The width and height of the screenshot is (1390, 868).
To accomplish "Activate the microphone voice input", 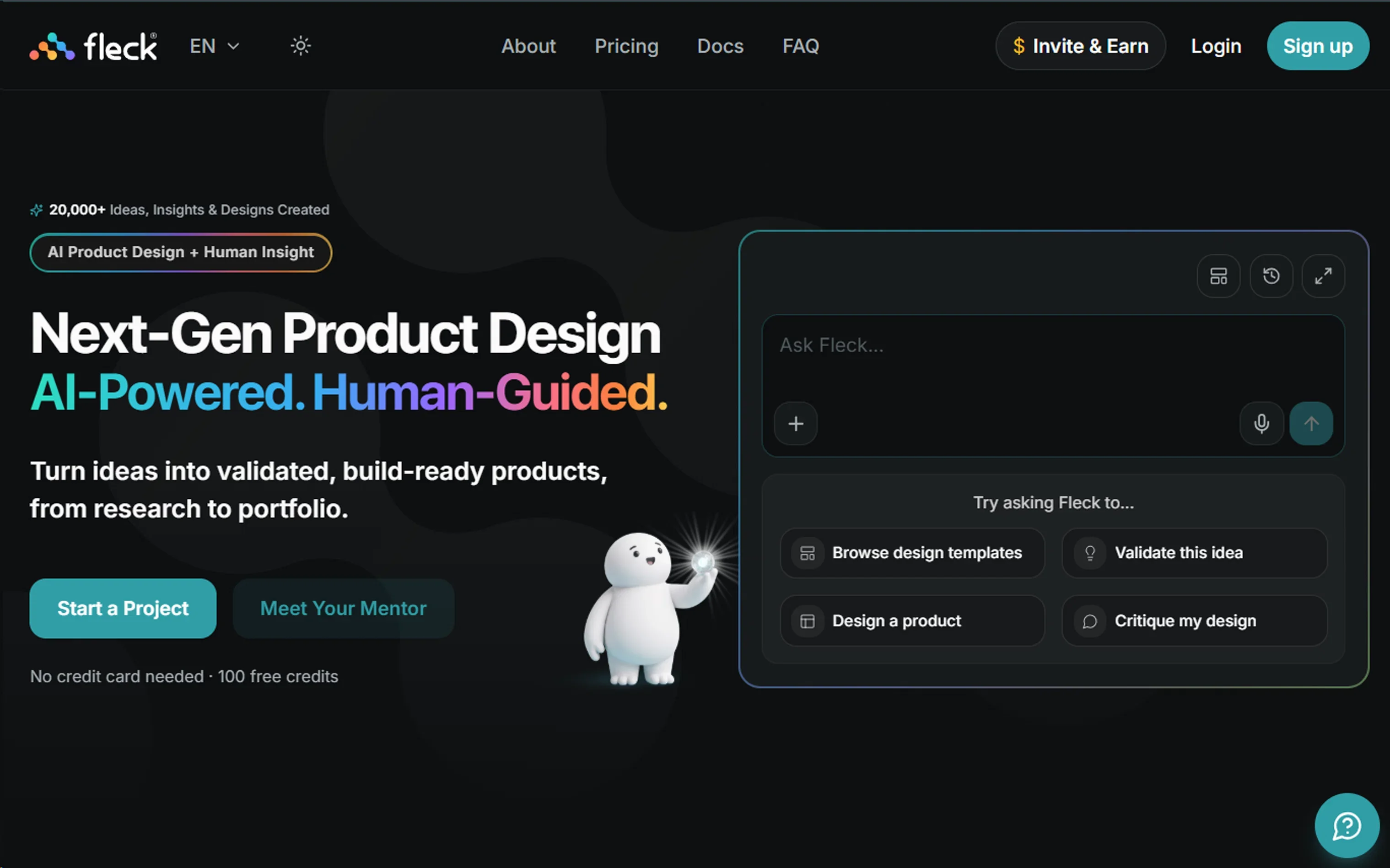I will click(x=1261, y=424).
